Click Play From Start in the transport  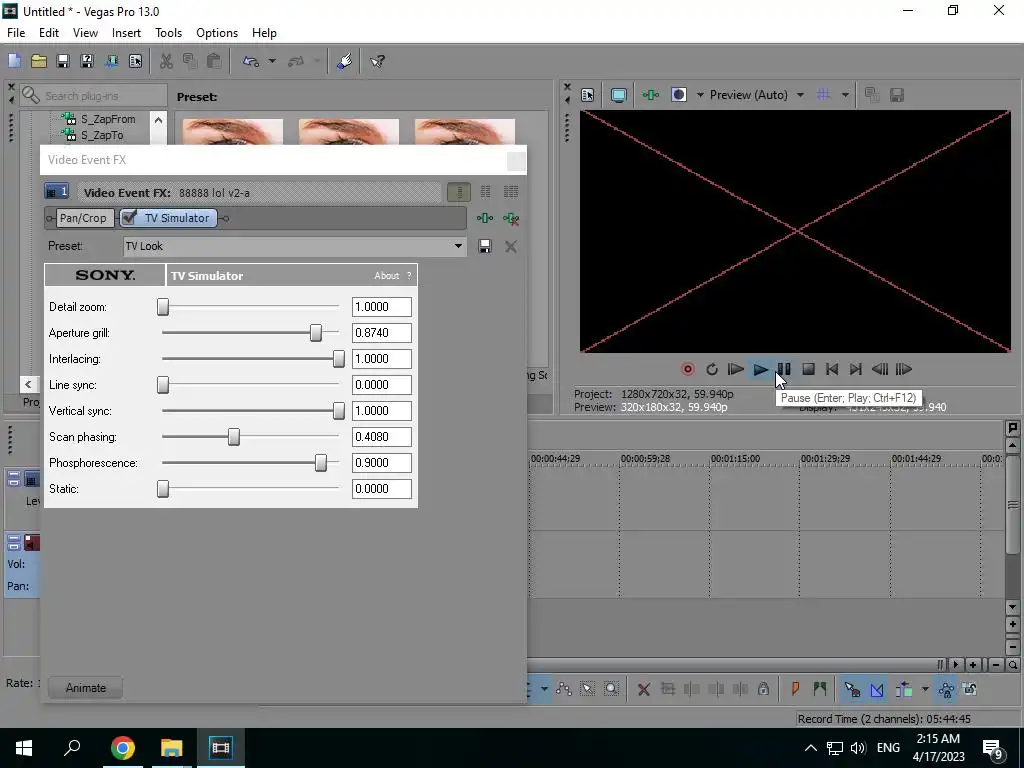pyautogui.click(x=735, y=370)
